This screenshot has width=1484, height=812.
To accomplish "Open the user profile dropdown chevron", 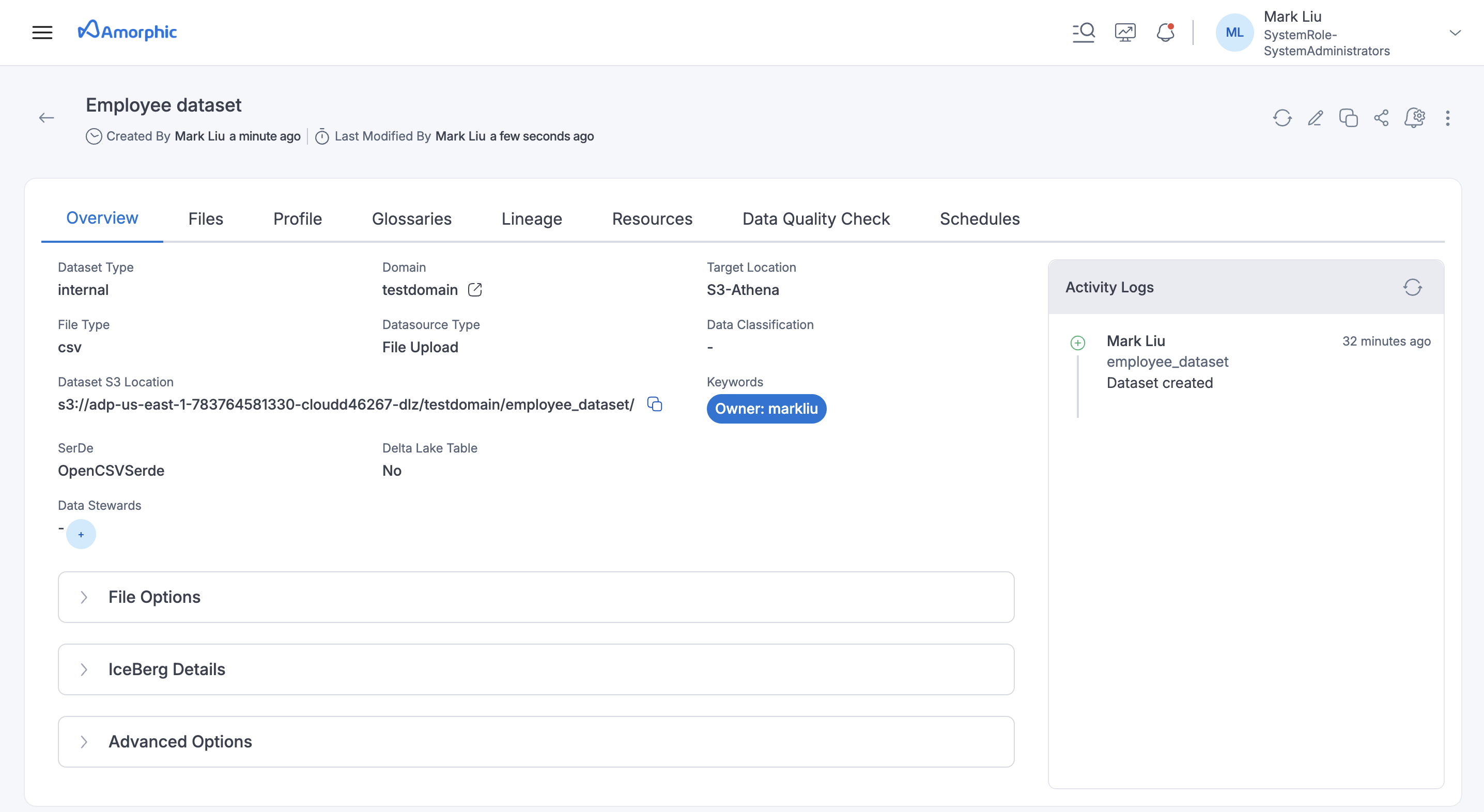I will 1456,32.
